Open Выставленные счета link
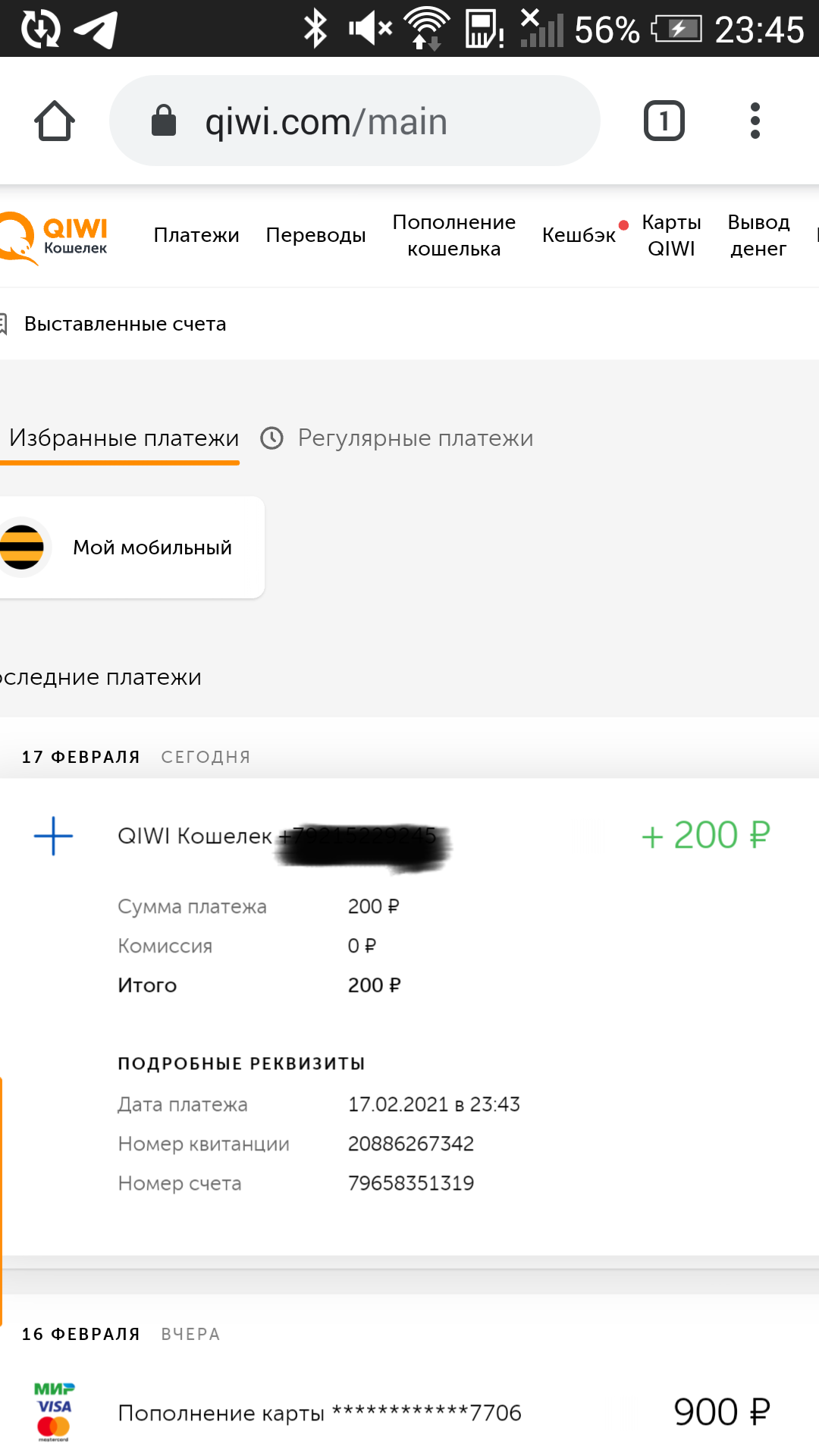This screenshot has height=1456, width=819. [125, 324]
